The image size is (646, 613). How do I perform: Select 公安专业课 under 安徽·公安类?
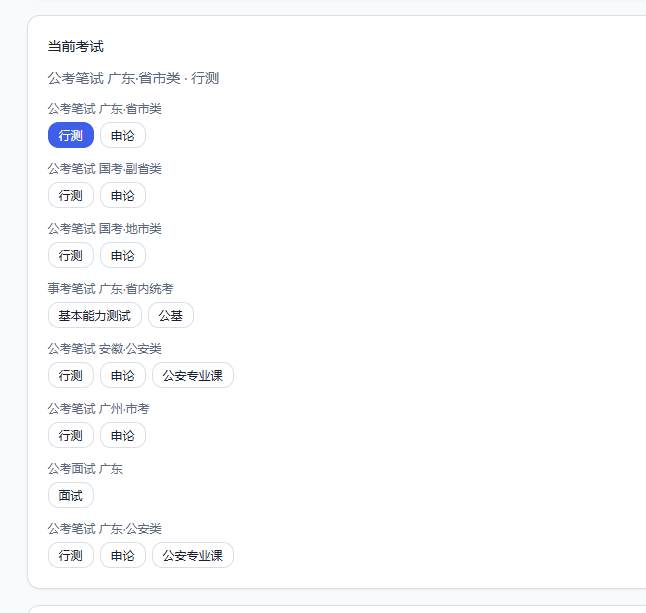[193, 375]
